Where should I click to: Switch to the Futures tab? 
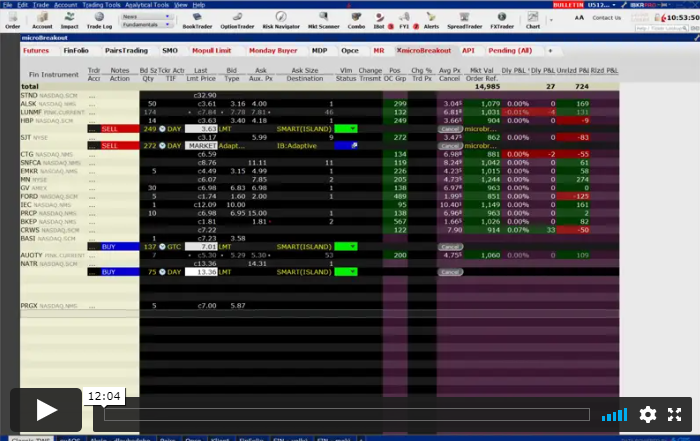coord(36,50)
